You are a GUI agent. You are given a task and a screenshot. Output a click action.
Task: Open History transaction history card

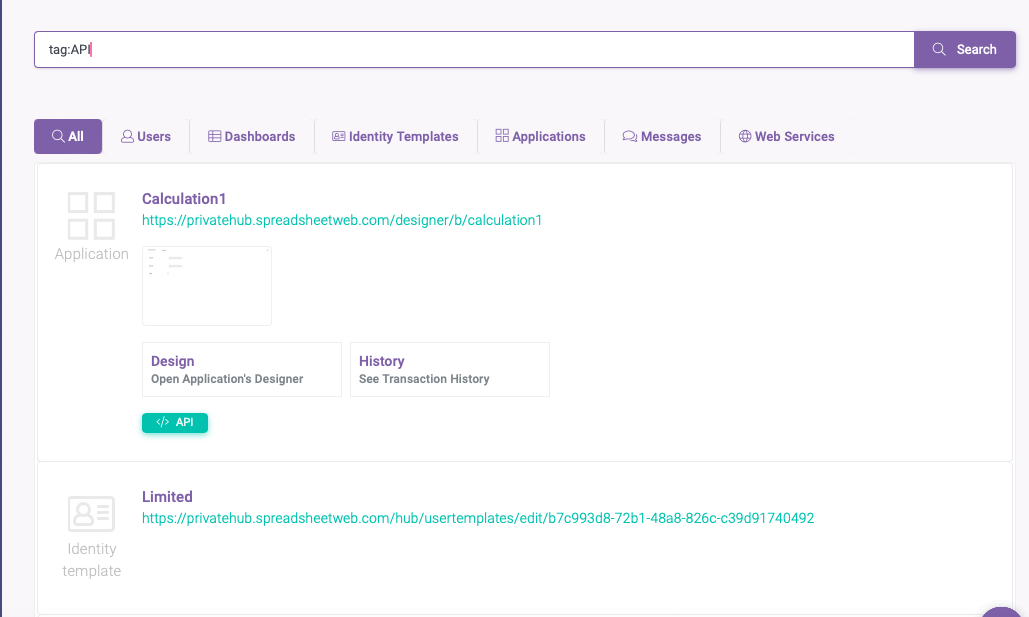[450, 370]
